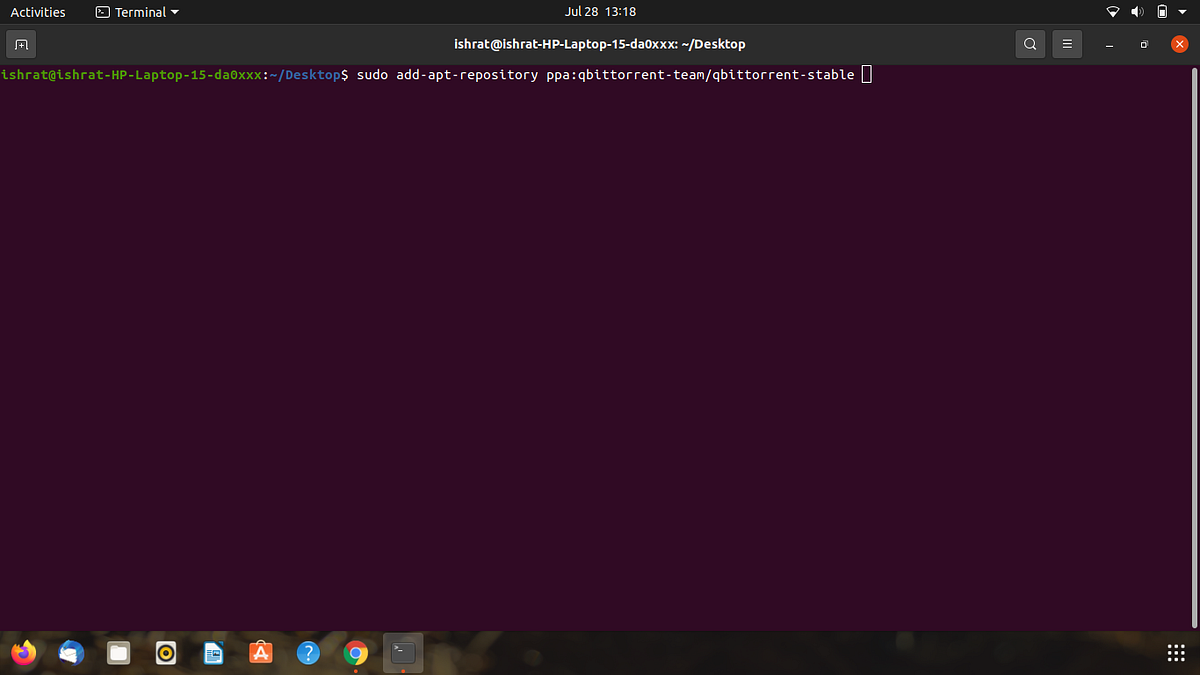
Task: Open LibreOffice Writer from the dock
Action: (x=213, y=652)
